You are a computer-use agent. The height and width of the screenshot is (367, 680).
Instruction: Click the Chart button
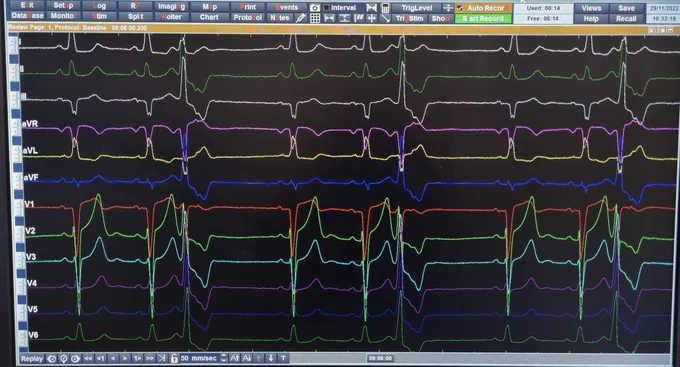(x=209, y=17)
